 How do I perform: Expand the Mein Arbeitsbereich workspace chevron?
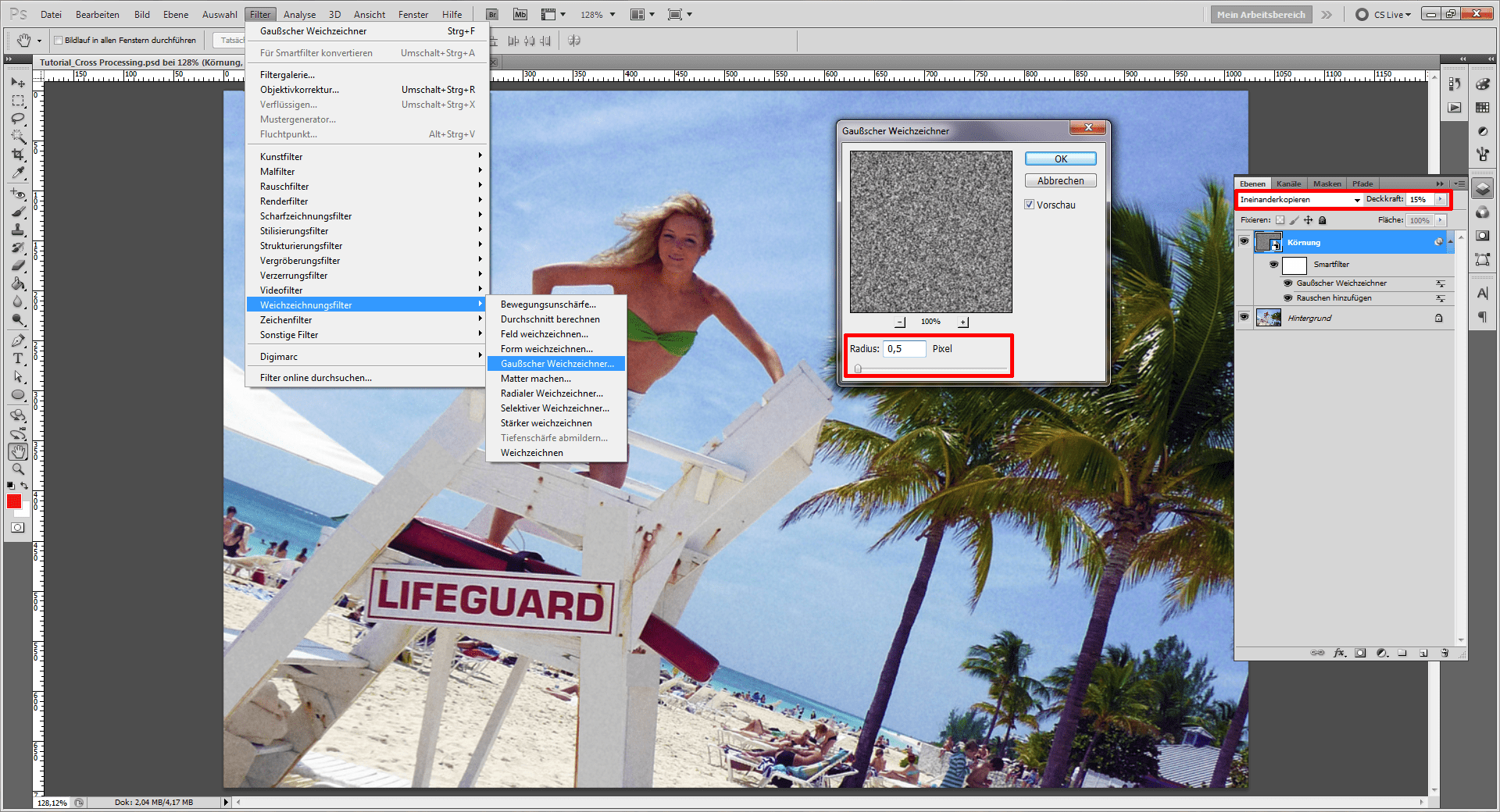(1327, 15)
